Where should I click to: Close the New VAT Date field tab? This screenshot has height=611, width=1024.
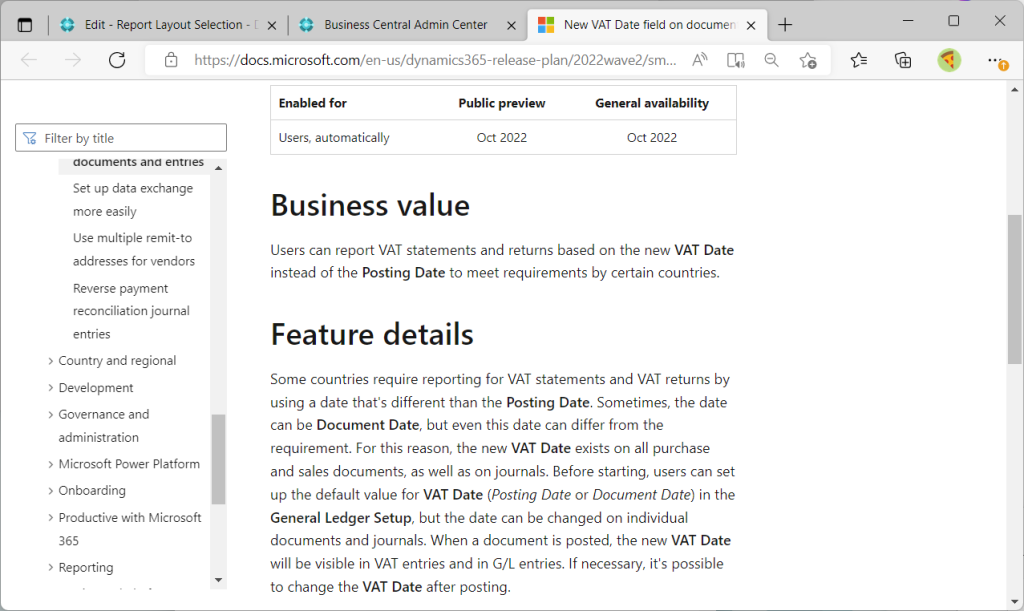[751, 25]
